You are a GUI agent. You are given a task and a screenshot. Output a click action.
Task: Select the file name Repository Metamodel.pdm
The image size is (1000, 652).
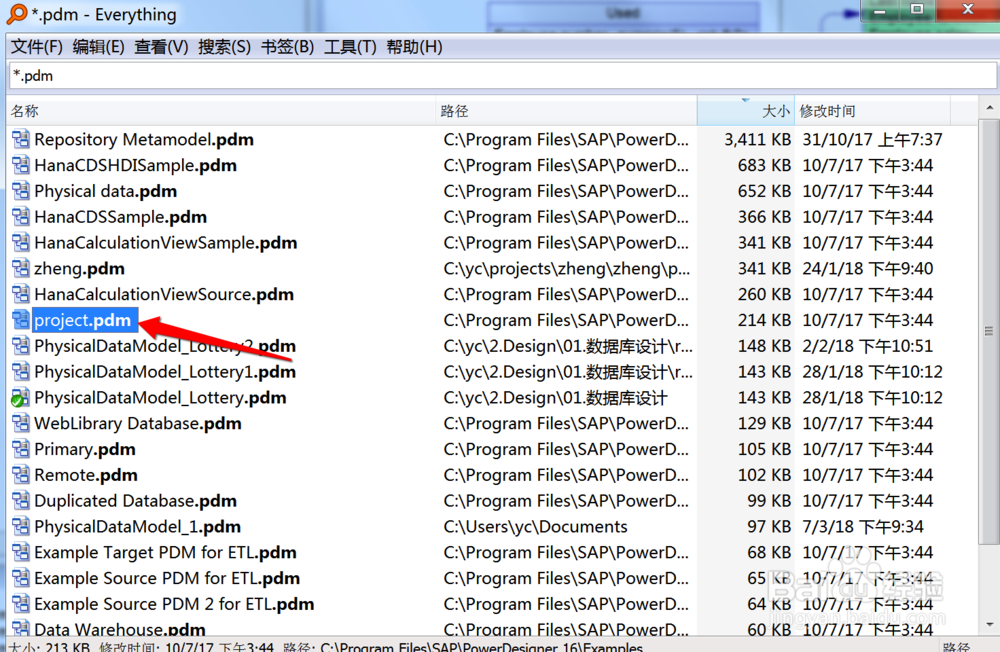pos(144,139)
